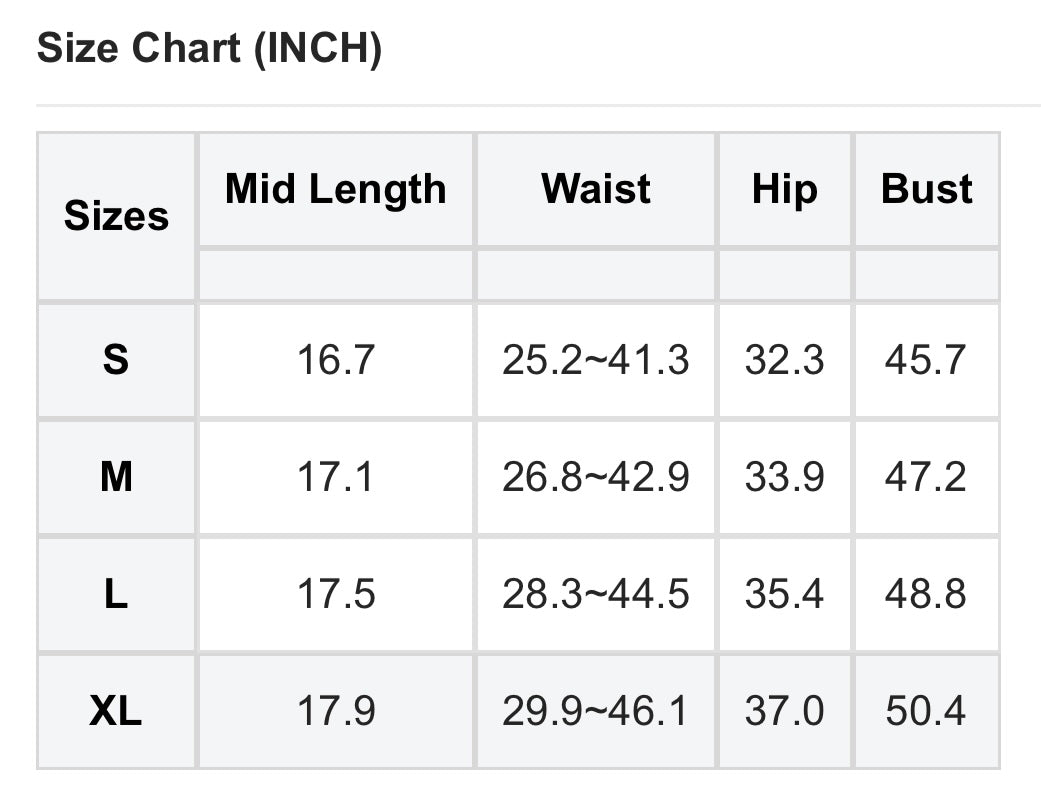
Task: Select the 17.9 mid length cell
Action: [x=335, y=711]
